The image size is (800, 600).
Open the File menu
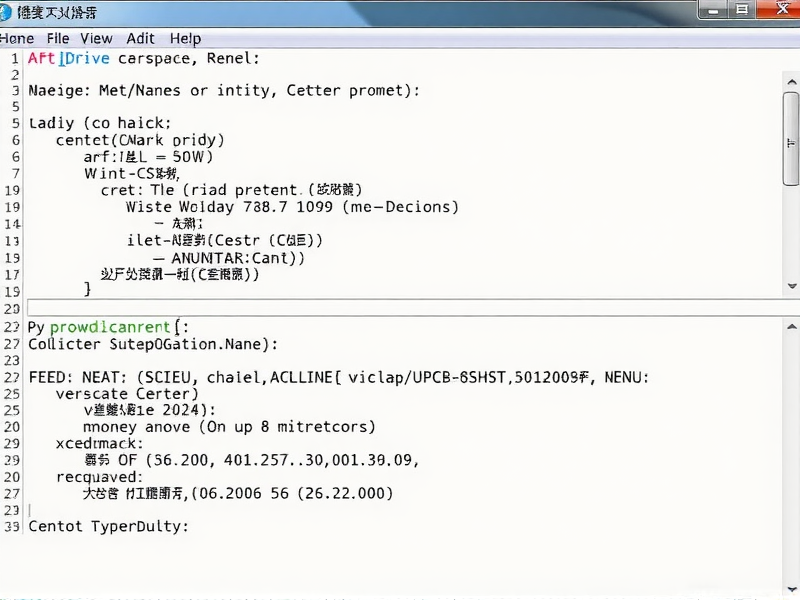click(58, 38)
